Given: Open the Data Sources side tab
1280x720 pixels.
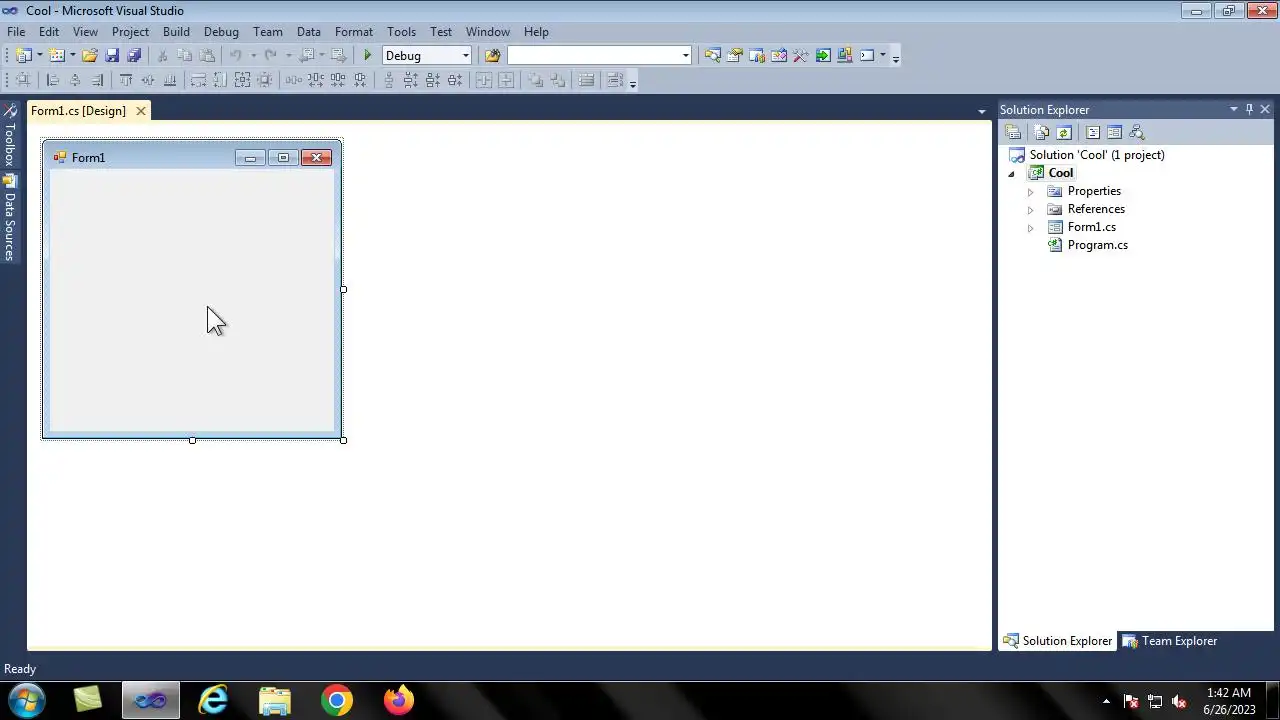Looking at the screenshot, I should point(9,218).
